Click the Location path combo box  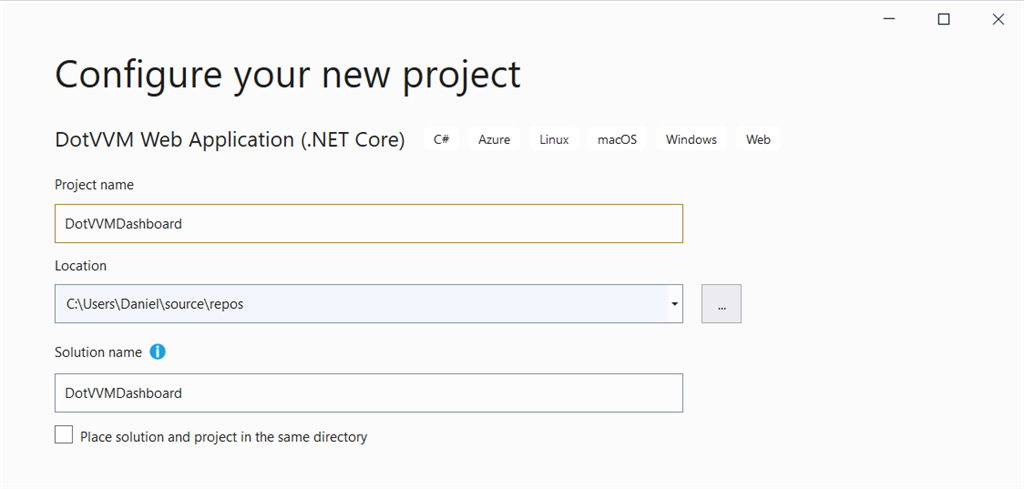(369, 304)
